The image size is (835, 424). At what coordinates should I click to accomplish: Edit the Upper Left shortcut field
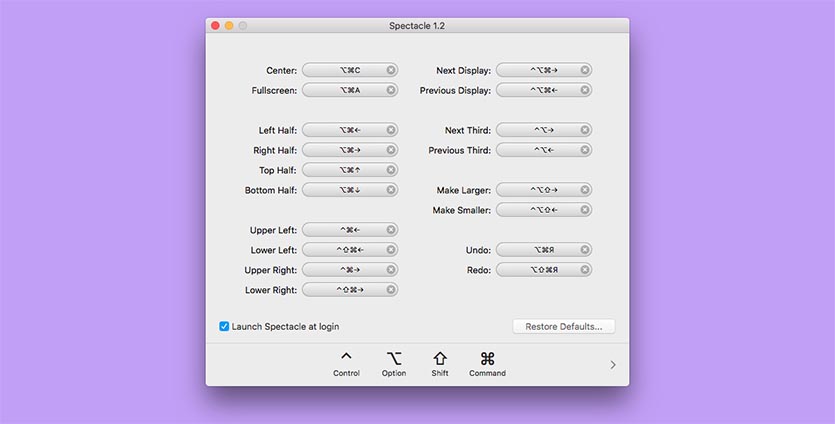[350, 230]
